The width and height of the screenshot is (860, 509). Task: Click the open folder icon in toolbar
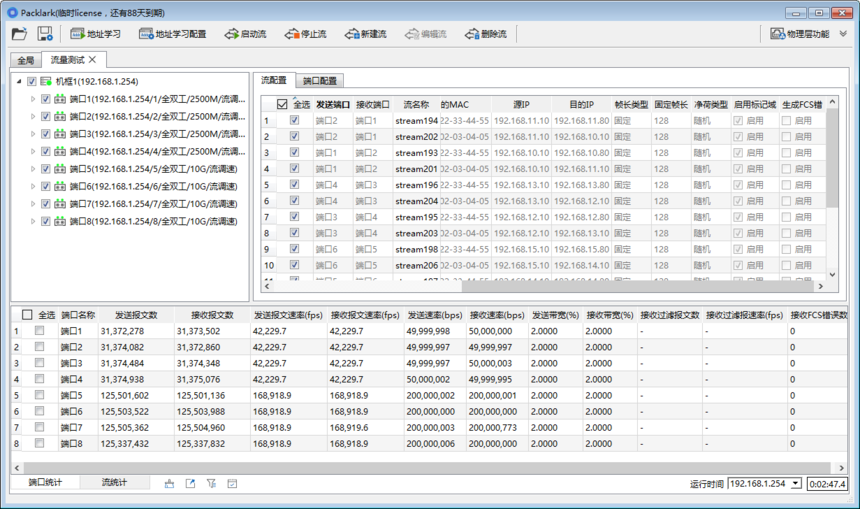pos(19,34)
